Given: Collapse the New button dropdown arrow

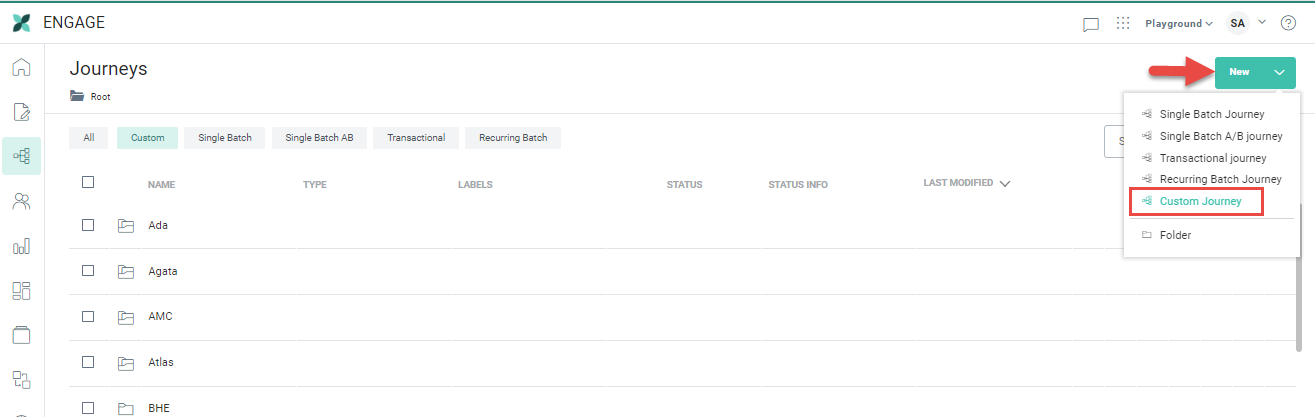Looking at the screenshot, I should coord(1279,72).
